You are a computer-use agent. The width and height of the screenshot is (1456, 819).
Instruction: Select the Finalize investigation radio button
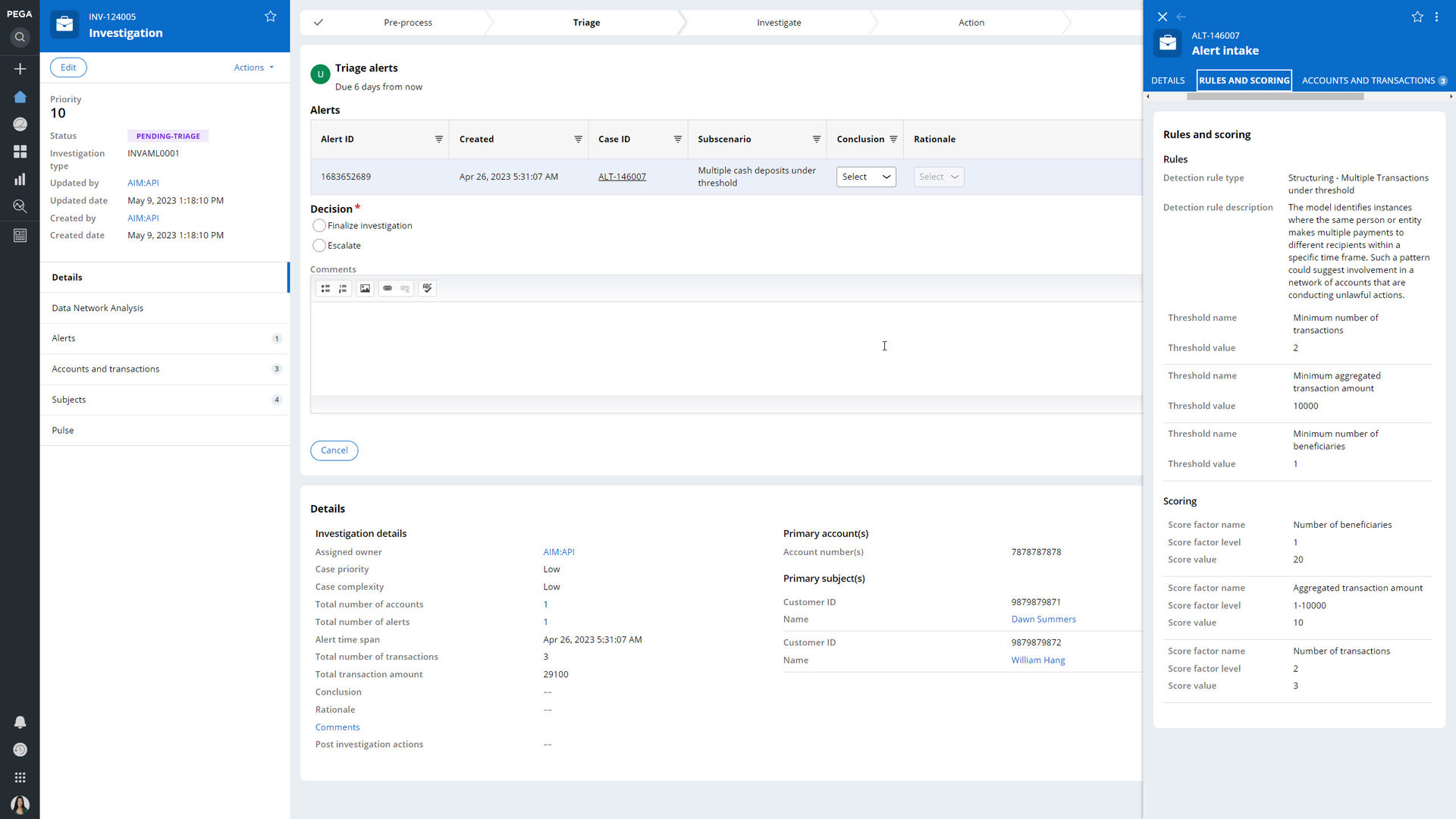(319, 225)
